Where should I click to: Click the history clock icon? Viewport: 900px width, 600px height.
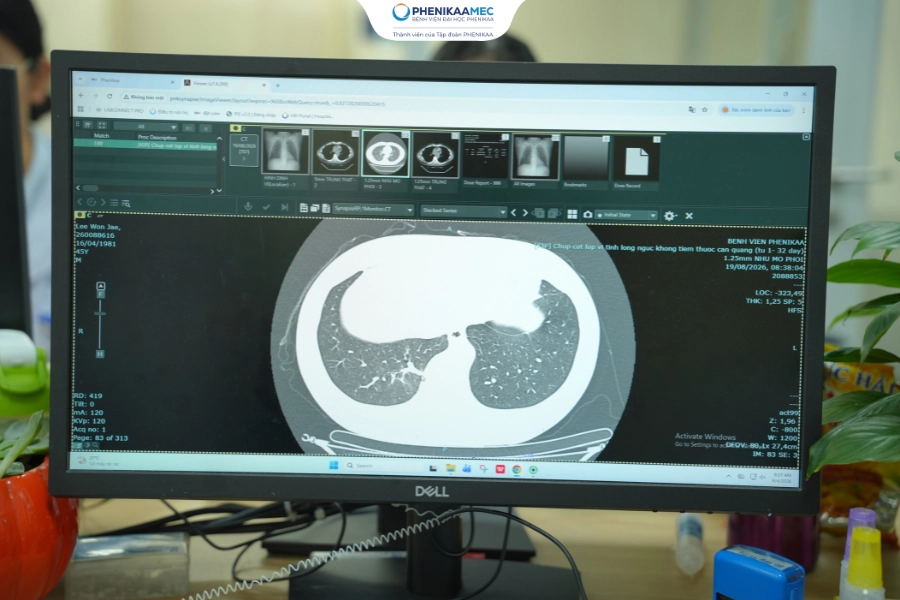(x=91, y=202)
